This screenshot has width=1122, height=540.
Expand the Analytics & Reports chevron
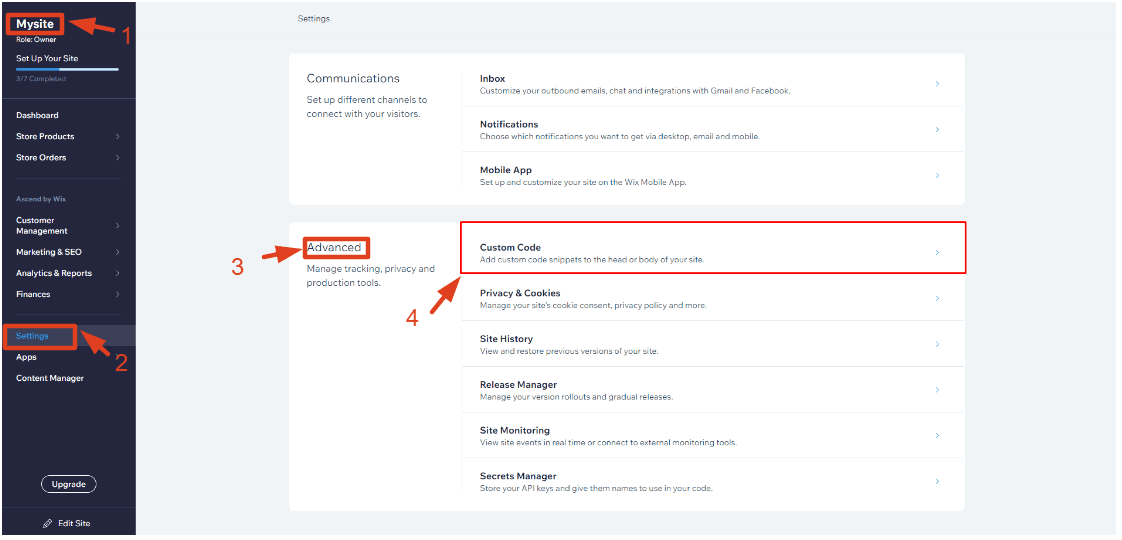[118, 273]
